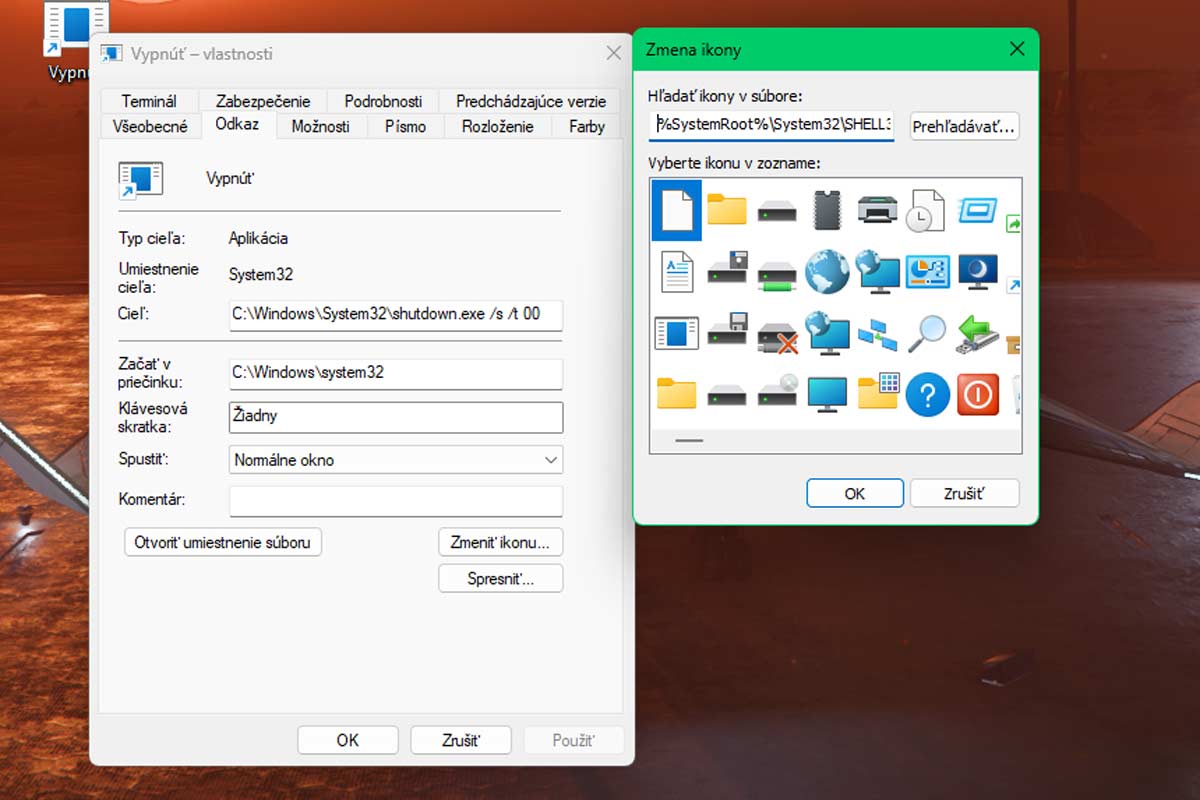Click the Vypnúť shortcut on the desktop
Screen dimensions: 1200x800
[76, 40]
